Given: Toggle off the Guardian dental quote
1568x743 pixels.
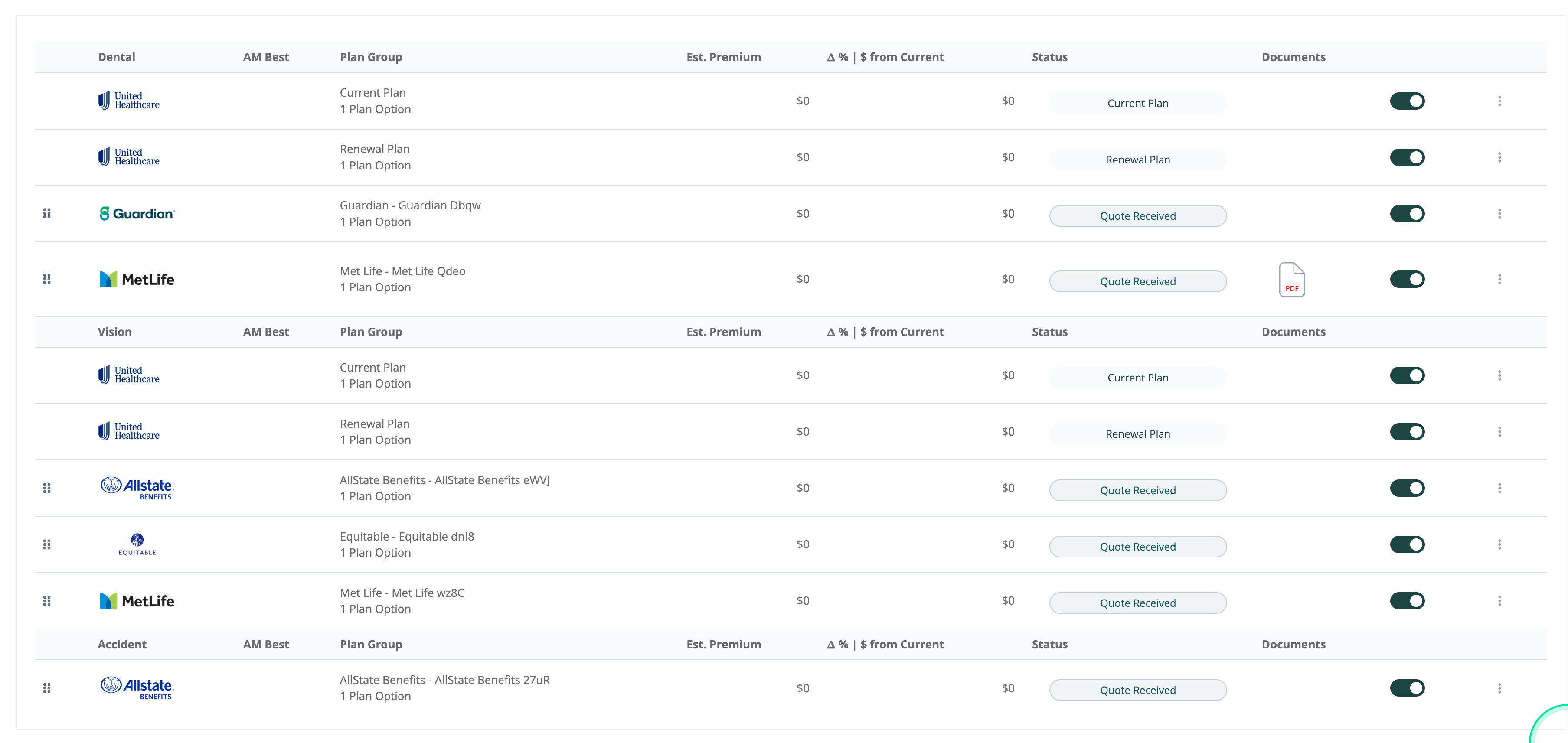Looking at the screenshot, I should tap(1407, 214).
